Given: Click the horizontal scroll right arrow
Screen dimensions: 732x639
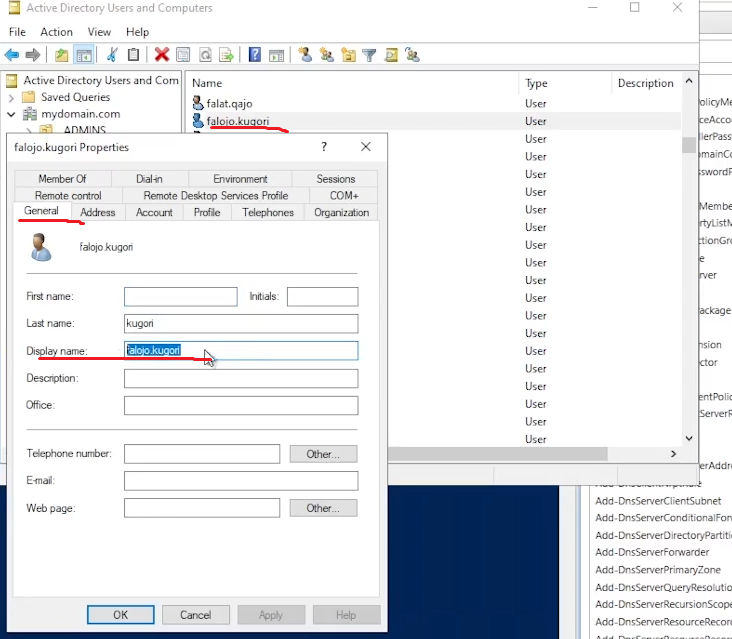Looking at the screenshot, I should [673, 454].
